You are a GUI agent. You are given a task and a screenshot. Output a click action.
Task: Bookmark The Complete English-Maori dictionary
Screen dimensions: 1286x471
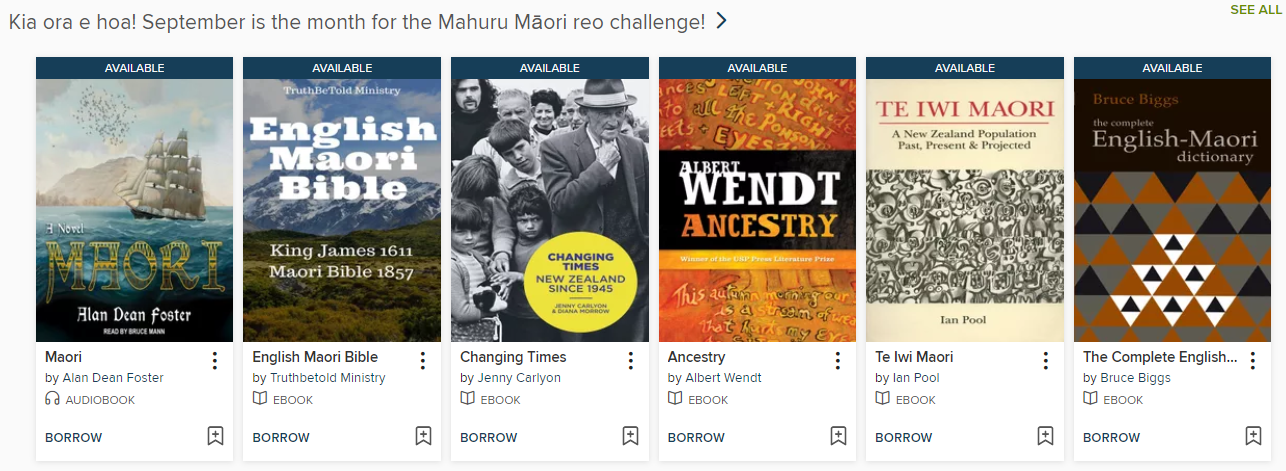tap(1253, 436)
